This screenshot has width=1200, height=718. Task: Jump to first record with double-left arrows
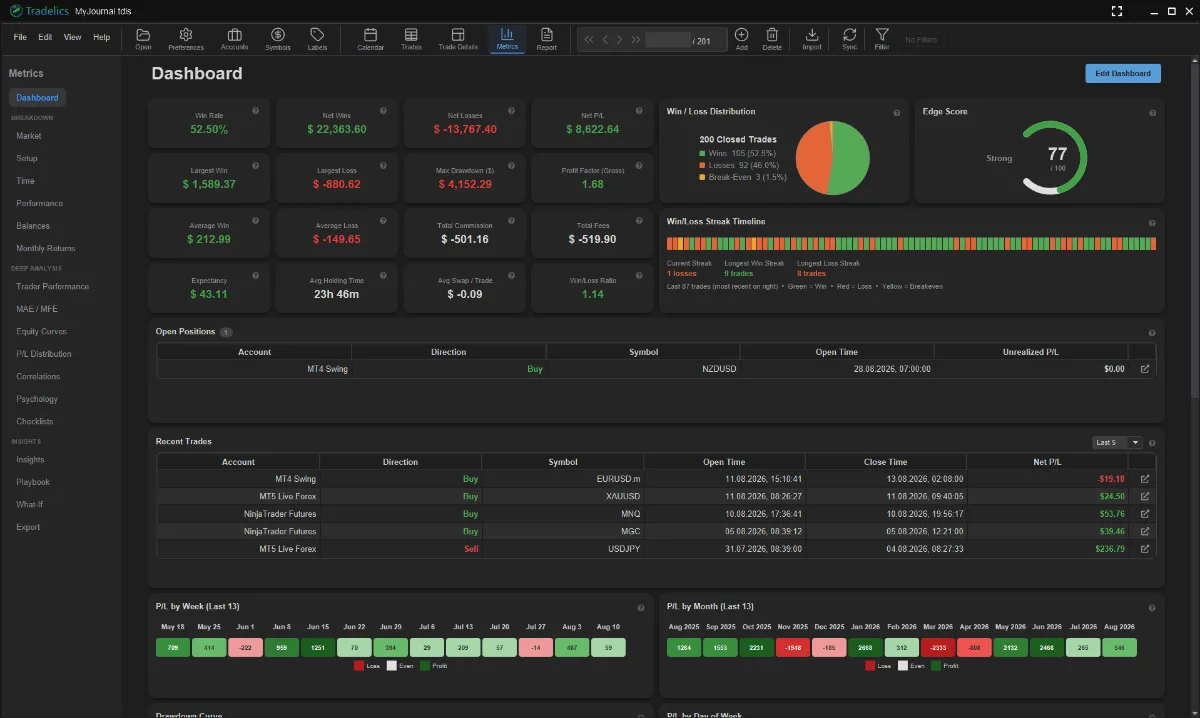[x=589, y=40]
